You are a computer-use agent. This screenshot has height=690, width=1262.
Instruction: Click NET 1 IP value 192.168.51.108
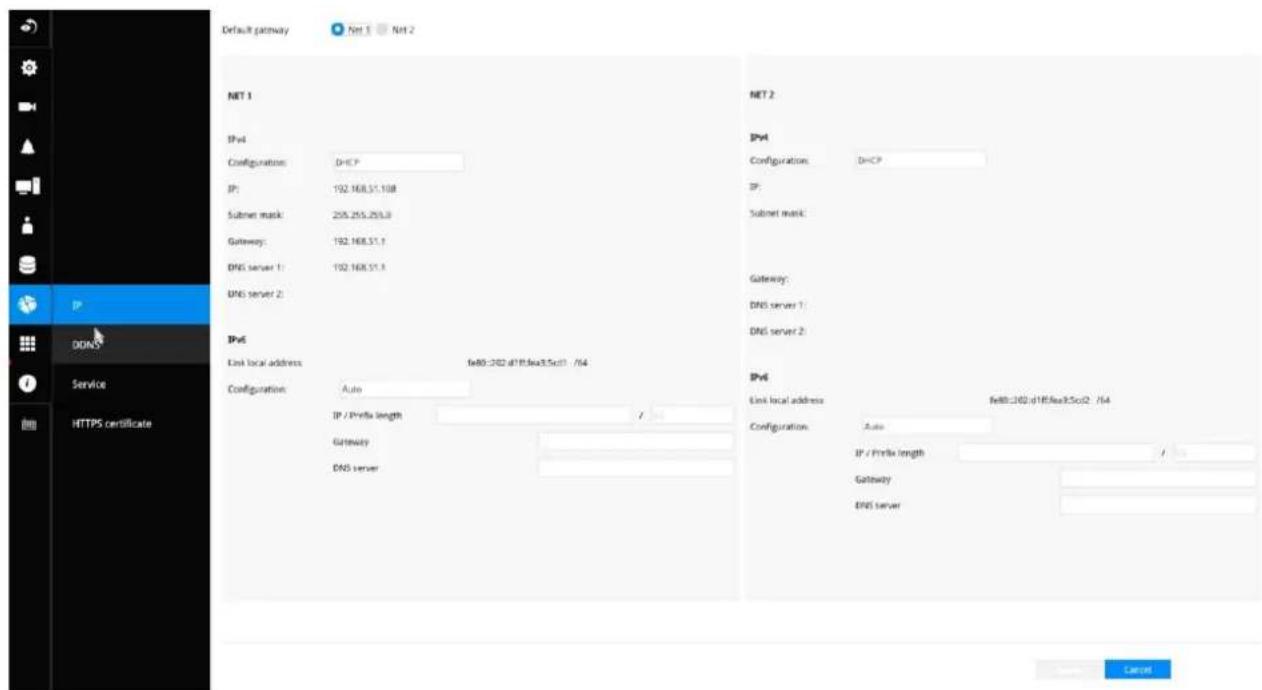(x=364, y=187)
